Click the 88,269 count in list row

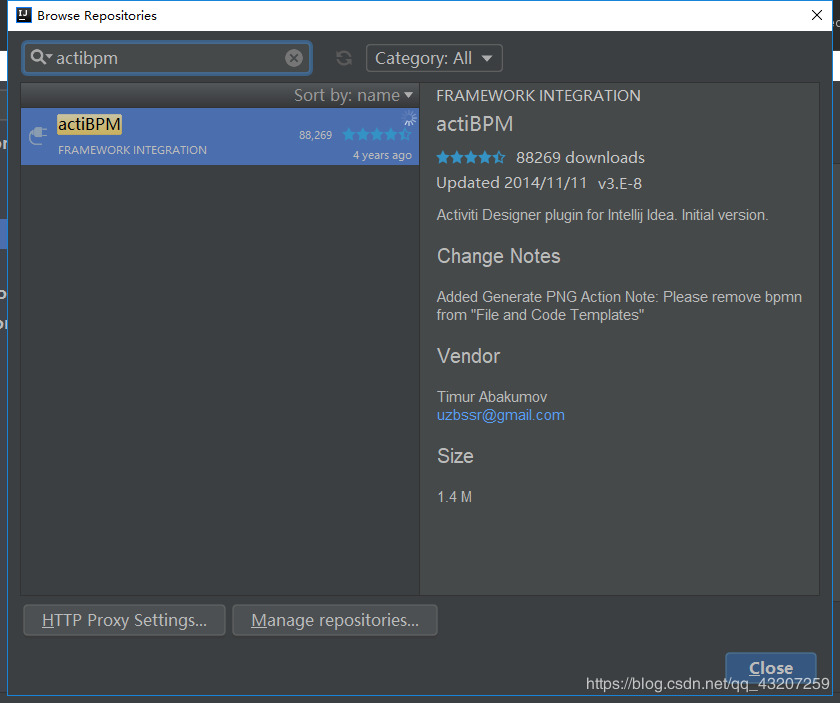[x=316, y=135]
